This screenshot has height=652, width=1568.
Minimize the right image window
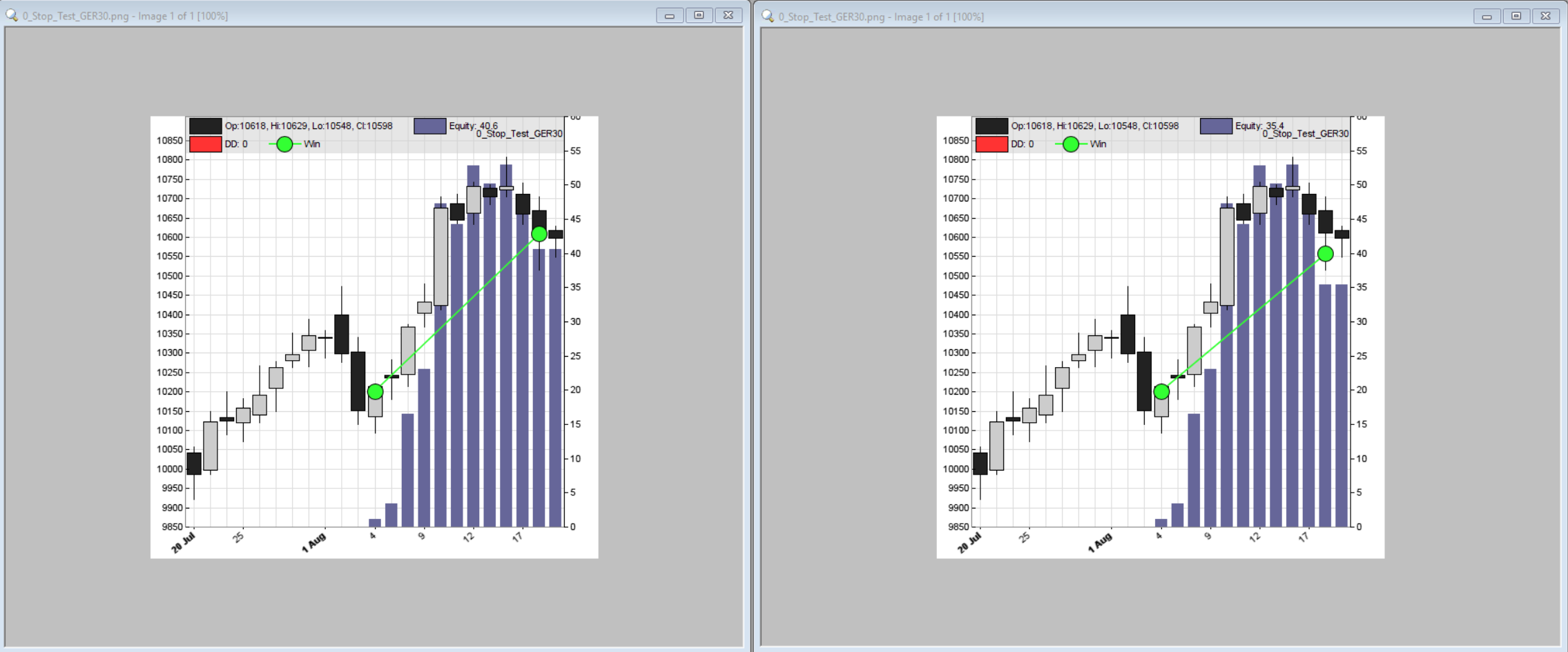point(1487,16)
